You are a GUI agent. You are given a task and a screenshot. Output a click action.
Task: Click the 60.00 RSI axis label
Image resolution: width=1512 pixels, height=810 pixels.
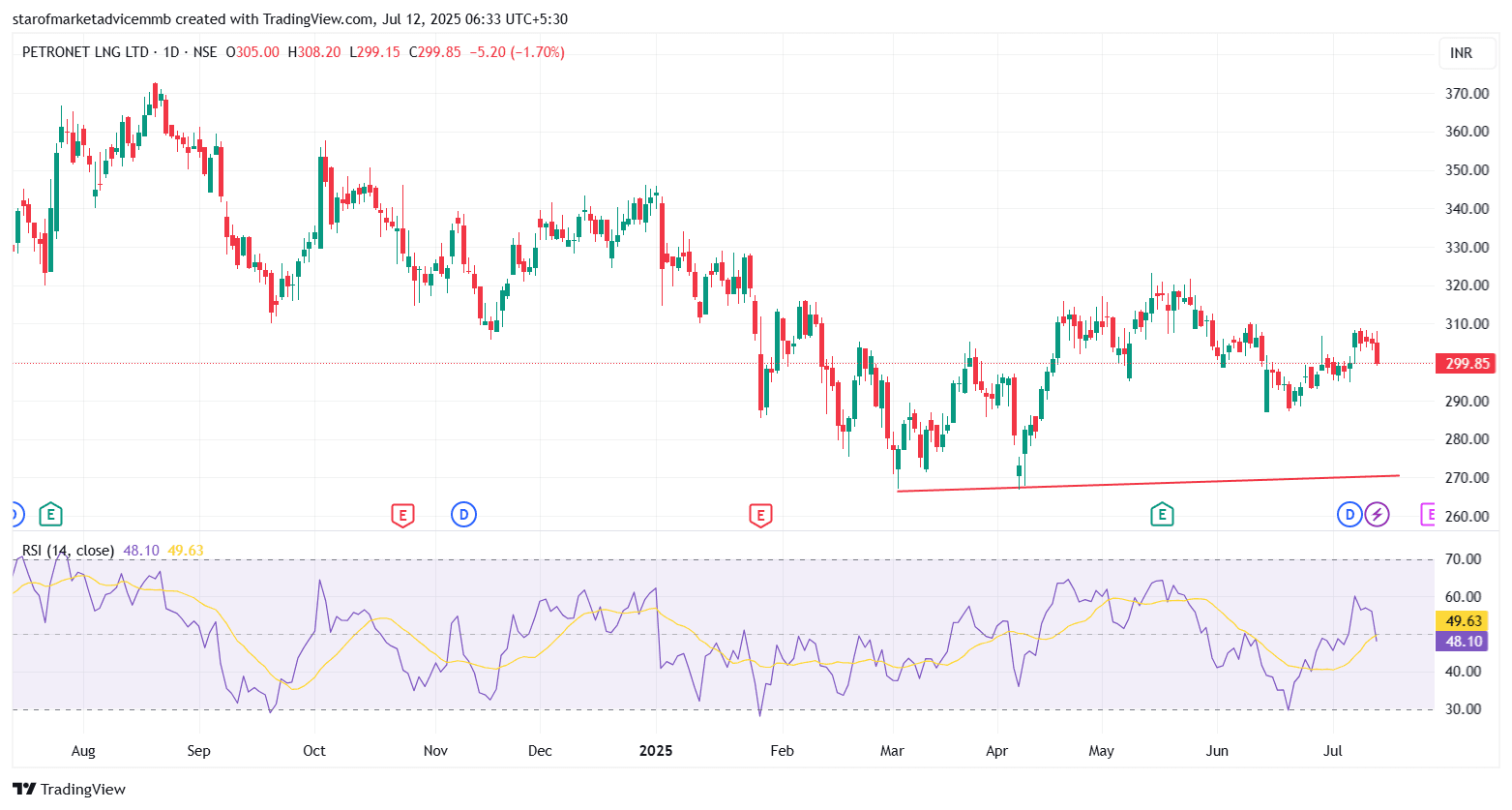pos(1464,597)
